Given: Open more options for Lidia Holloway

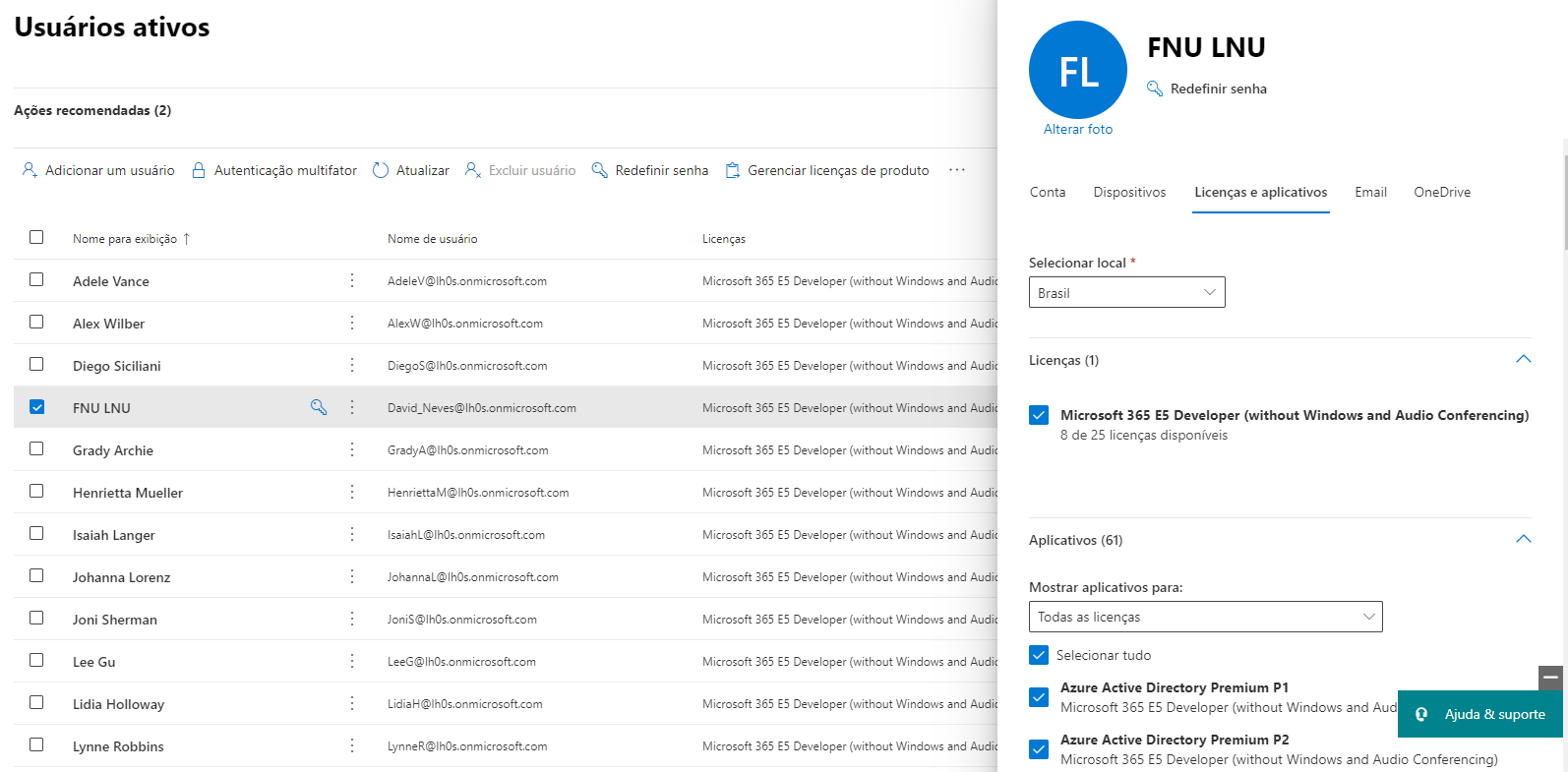Looking at the screenshot, I should (x=352, y=703).
